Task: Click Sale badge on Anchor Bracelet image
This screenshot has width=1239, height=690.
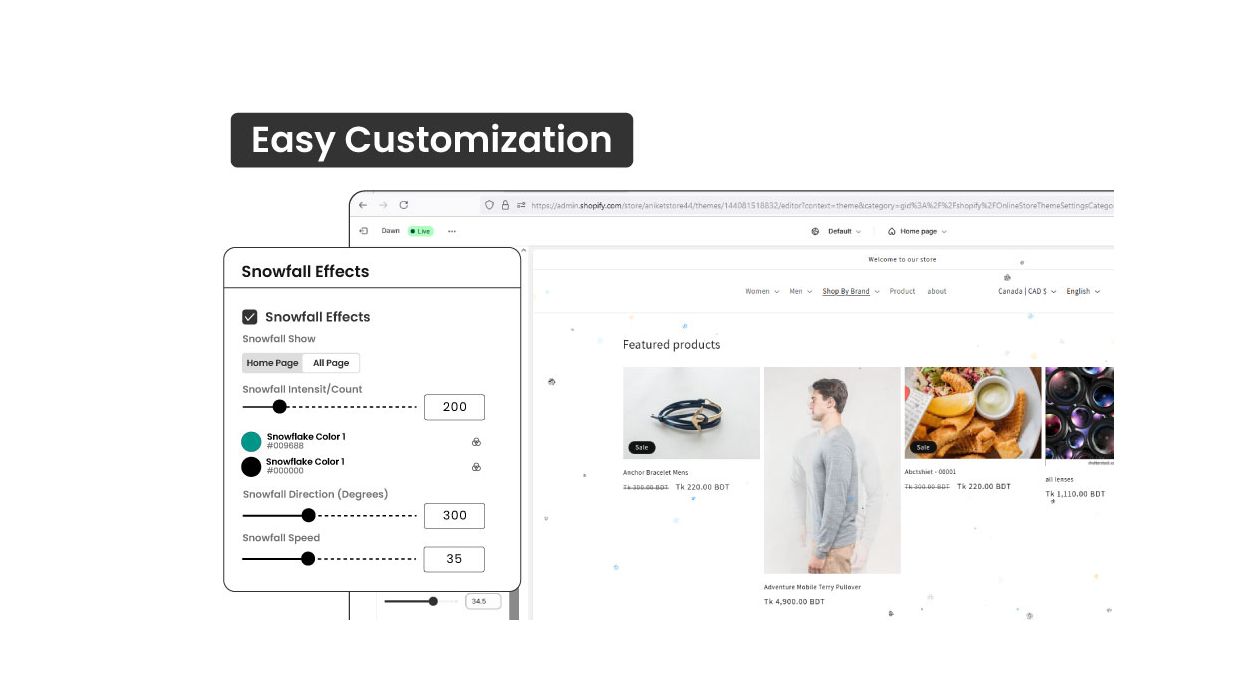Action: click(x=641, y=447)
